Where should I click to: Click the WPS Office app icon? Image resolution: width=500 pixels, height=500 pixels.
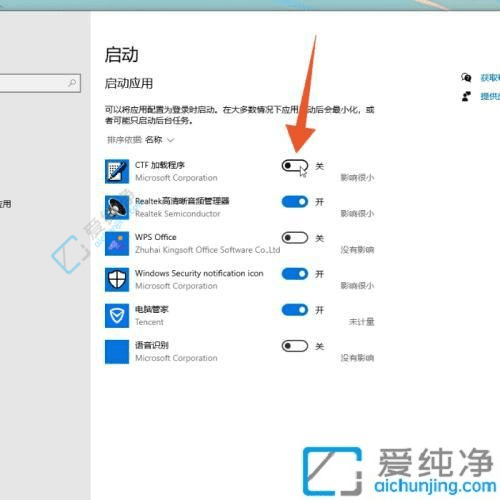(x=117, y=243)
